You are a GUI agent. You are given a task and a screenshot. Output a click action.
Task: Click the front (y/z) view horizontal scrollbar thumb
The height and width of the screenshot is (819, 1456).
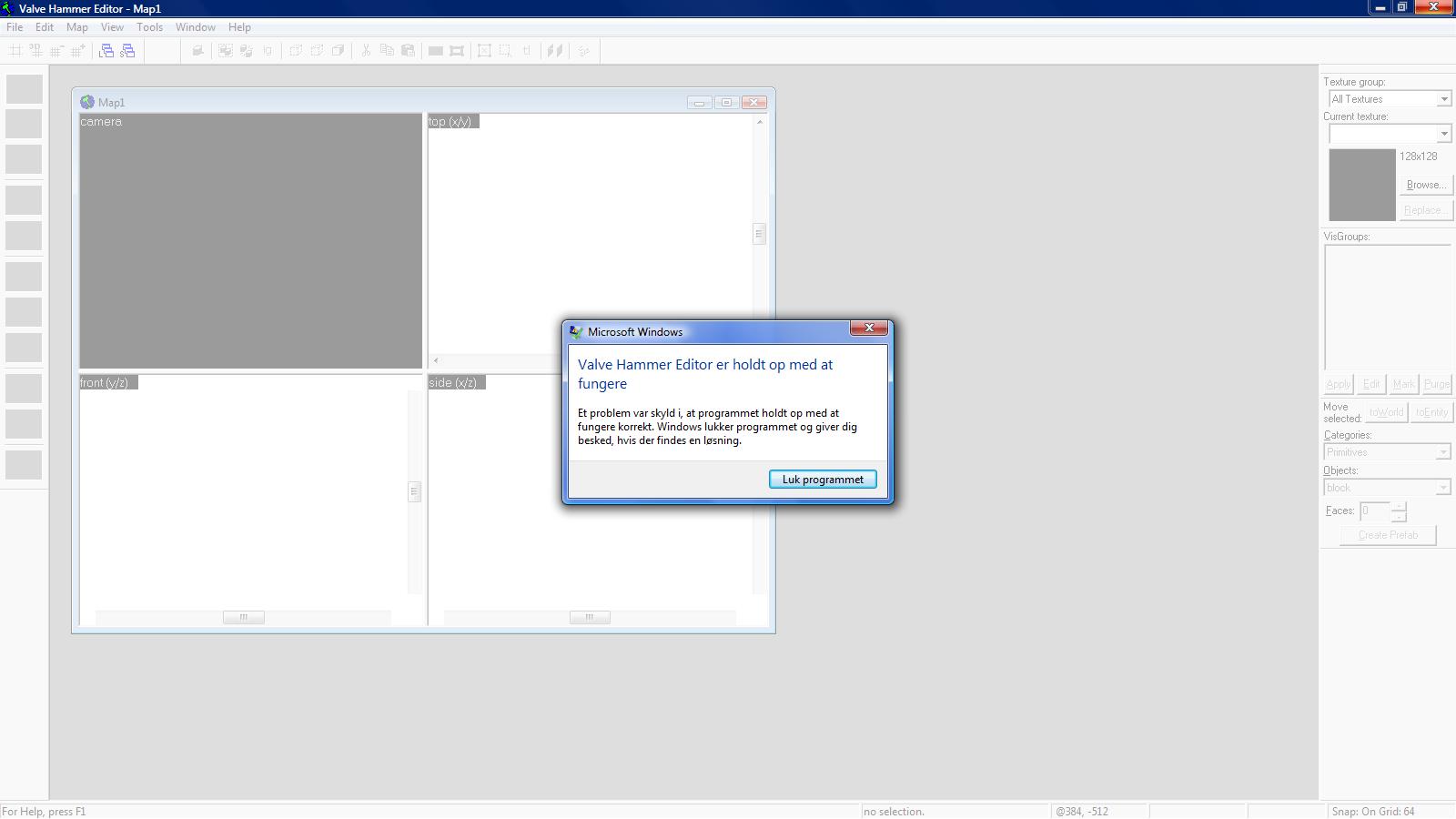click(x=244, y=617)
